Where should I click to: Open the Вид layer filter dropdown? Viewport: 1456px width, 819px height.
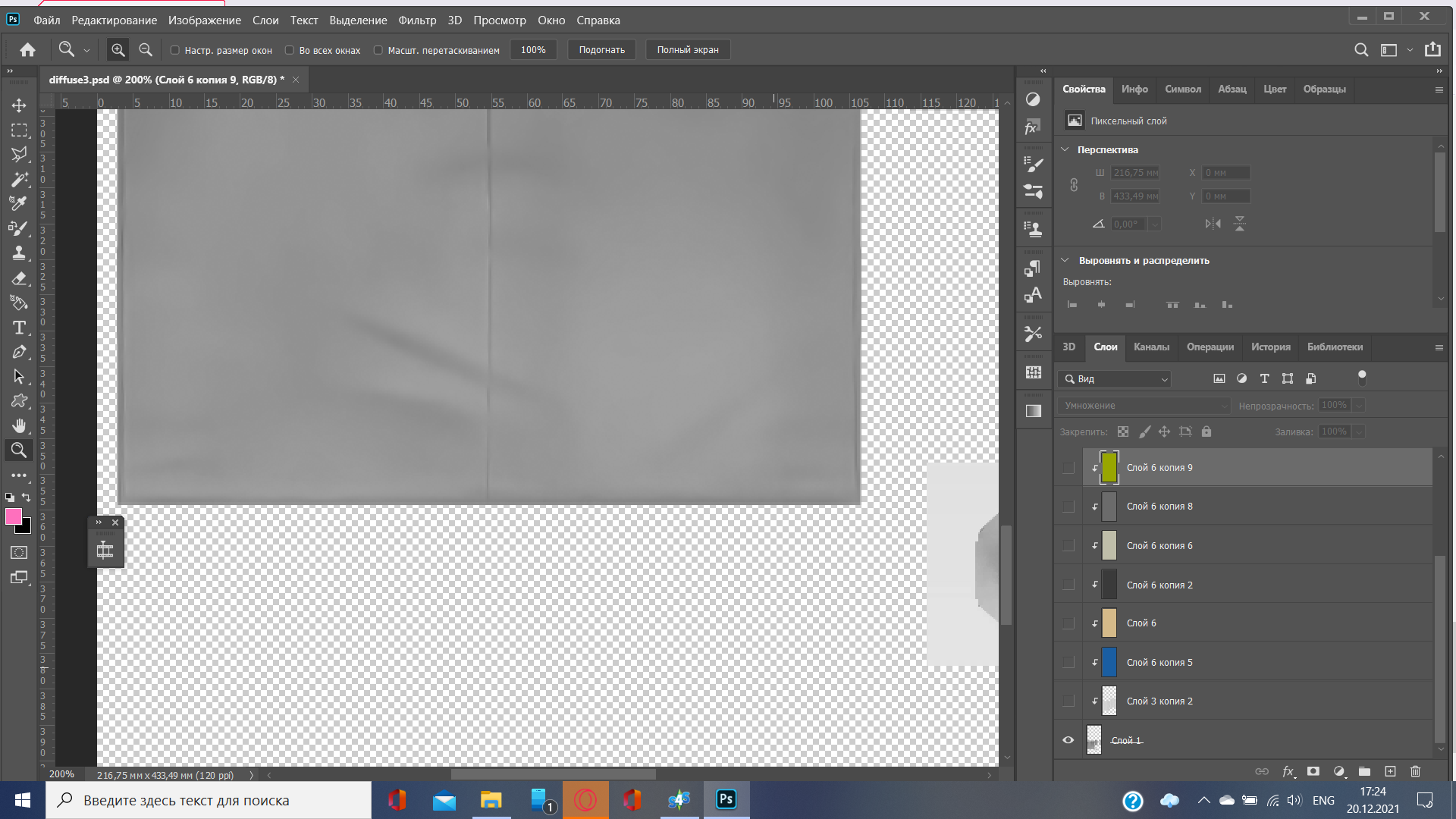tap(1115, 378)
